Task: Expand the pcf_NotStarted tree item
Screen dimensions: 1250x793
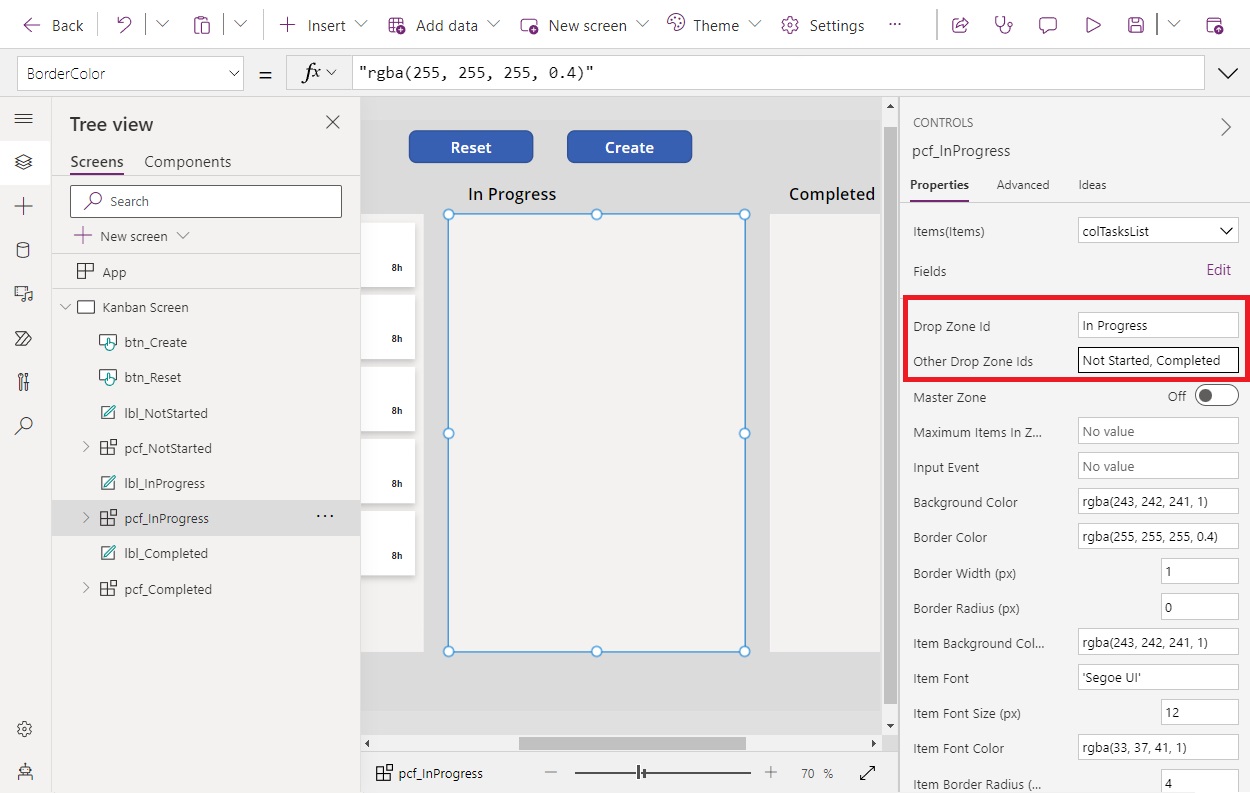Action: point(86,448)
